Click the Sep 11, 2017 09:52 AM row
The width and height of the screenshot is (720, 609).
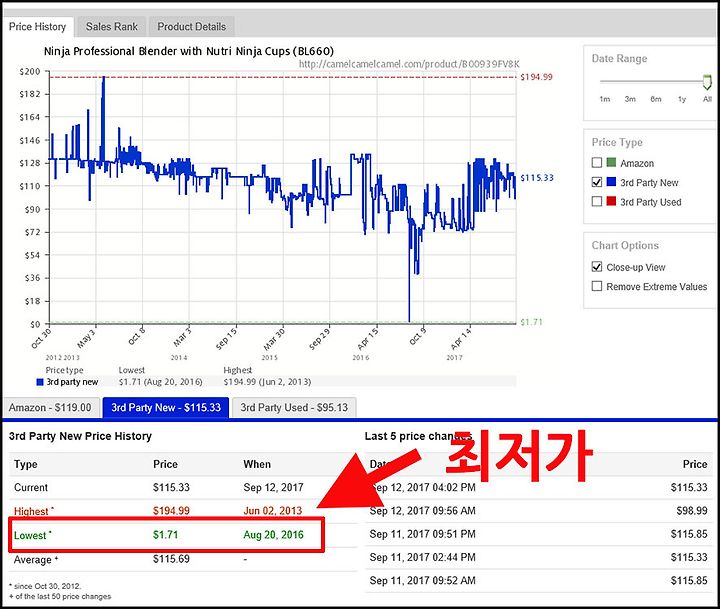tap(539, 581)
